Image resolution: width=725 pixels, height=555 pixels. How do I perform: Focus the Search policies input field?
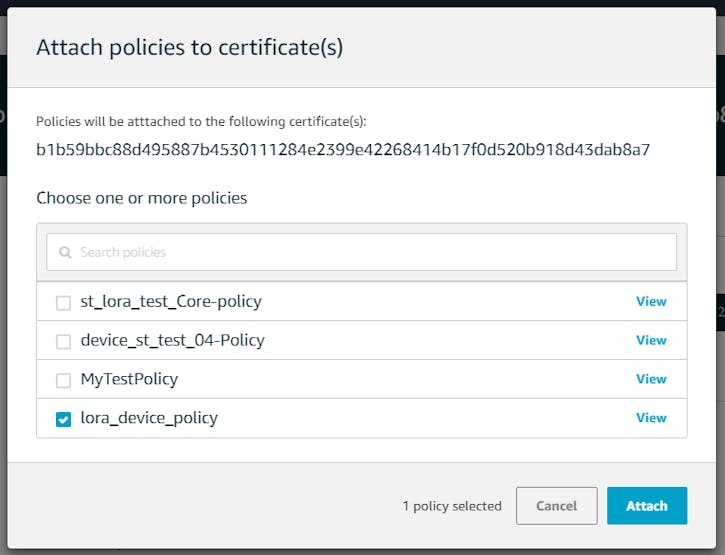coord(362,252)
